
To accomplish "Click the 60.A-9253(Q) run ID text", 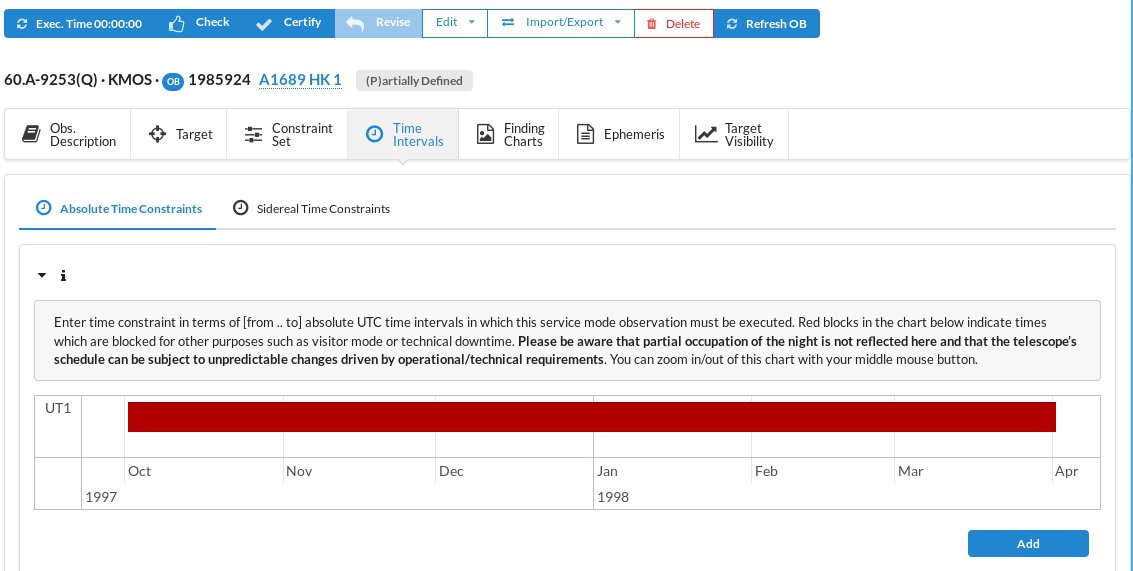I will click(51, 80).
